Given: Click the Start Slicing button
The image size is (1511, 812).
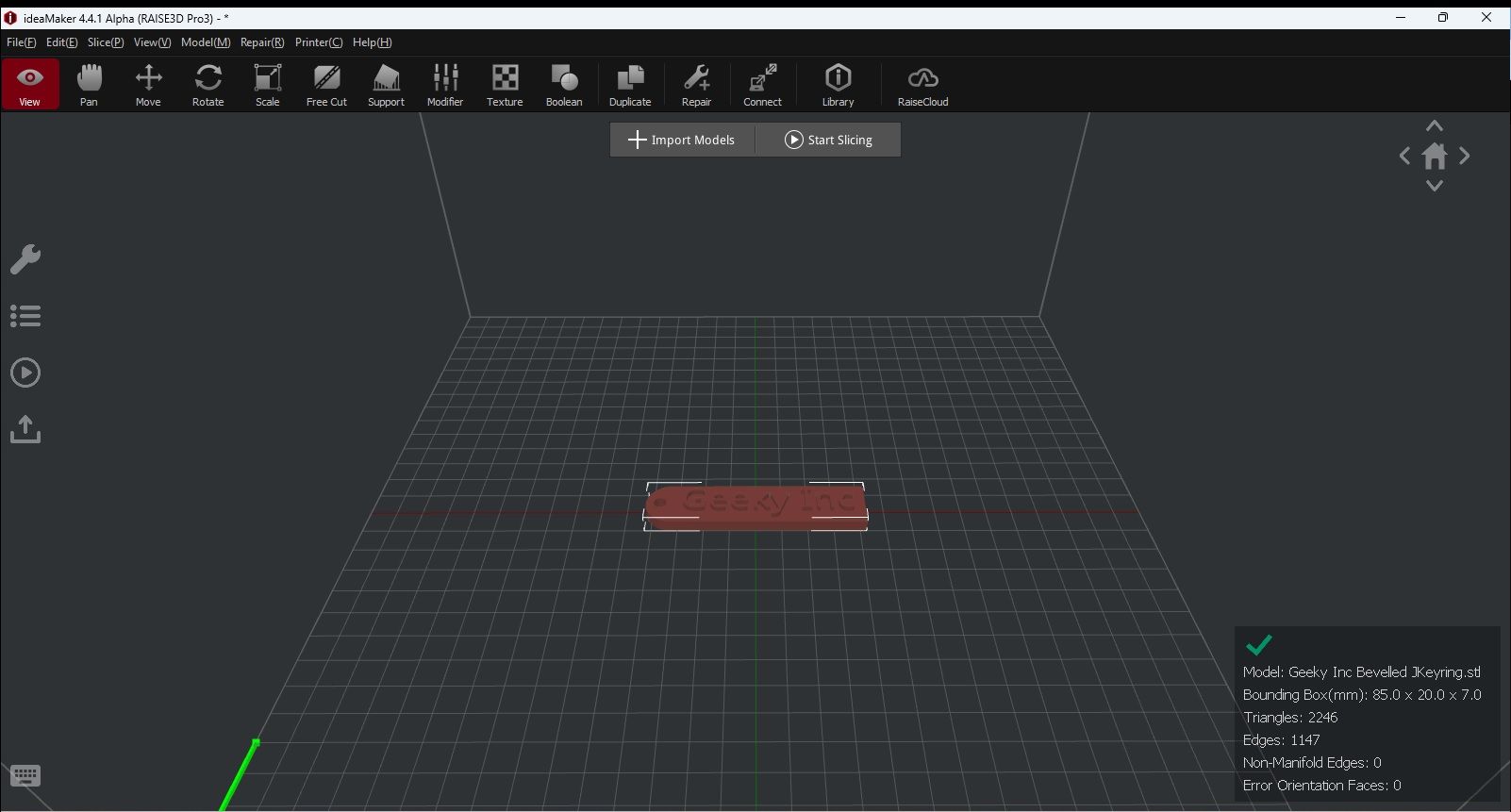Looking at the screenshot, I should (828, 140).
